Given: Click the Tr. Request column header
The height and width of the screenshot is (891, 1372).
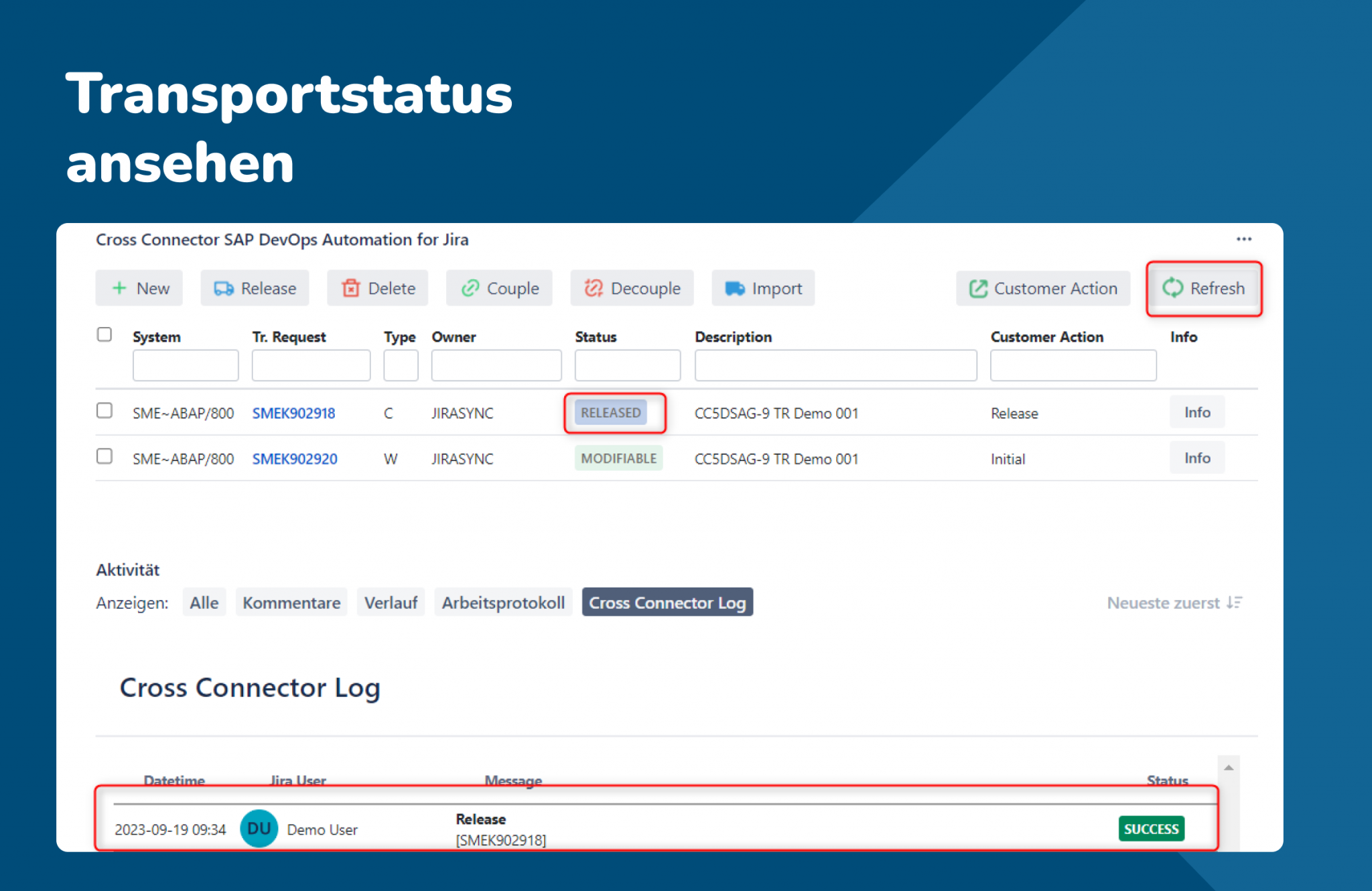Looking at the screenshot, I should [x=289, y=337].
